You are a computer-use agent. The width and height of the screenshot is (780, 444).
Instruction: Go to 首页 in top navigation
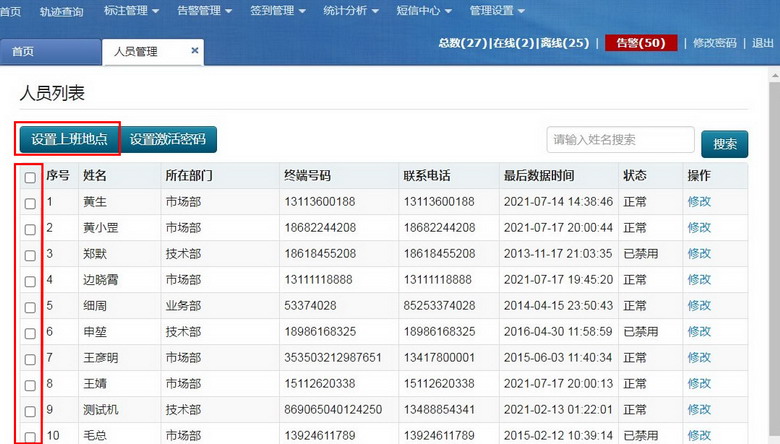tap(10, 11)
